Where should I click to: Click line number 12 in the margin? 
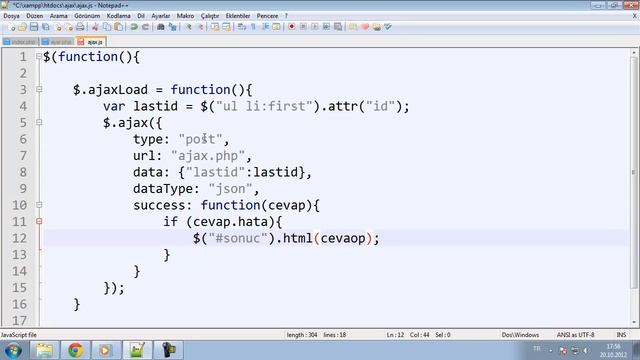click(19, 238)
